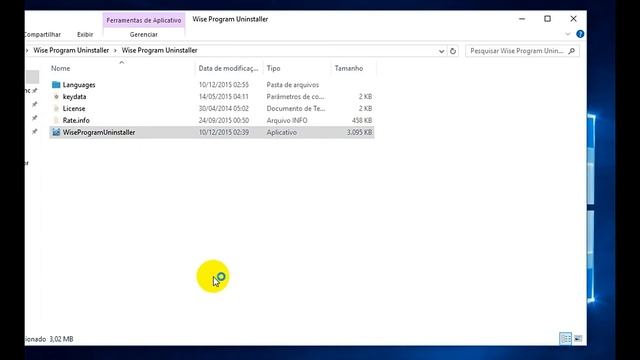Click the search magnifier icon

[x=571, y=51]
